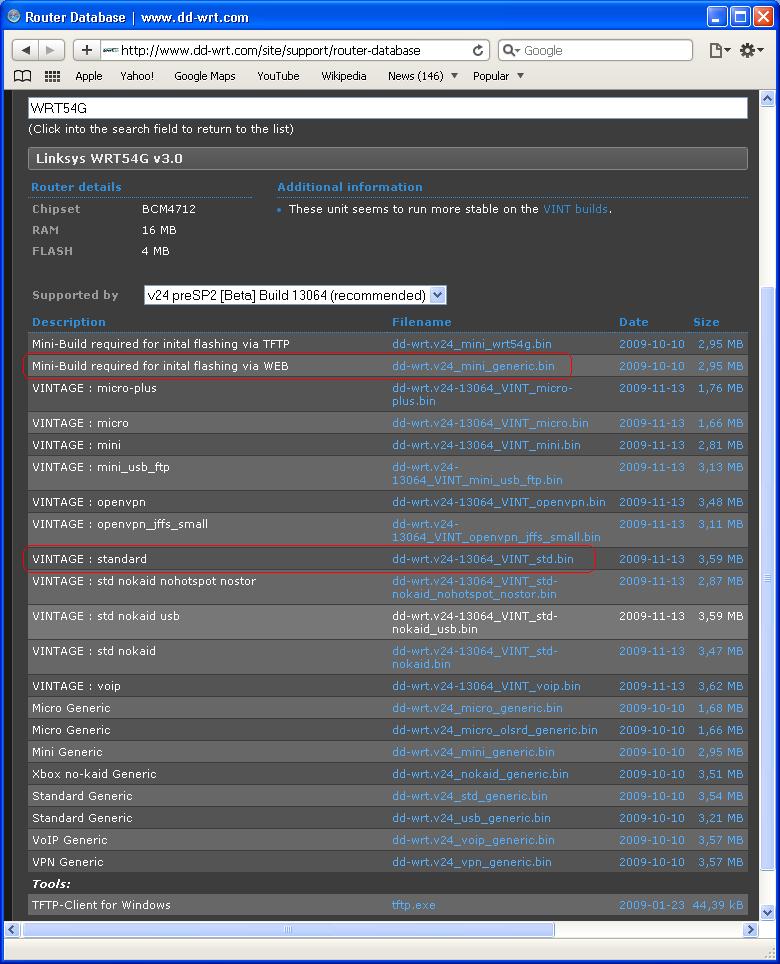Viewport: 780px width, 964px height.
Task: Download tftp.exe TFTP client
Action: coord(414,906)
